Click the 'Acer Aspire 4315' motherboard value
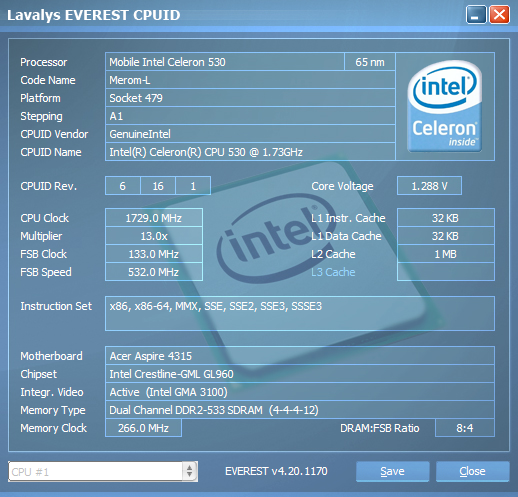This screenshot has width=518, height=497. point(300,356)
